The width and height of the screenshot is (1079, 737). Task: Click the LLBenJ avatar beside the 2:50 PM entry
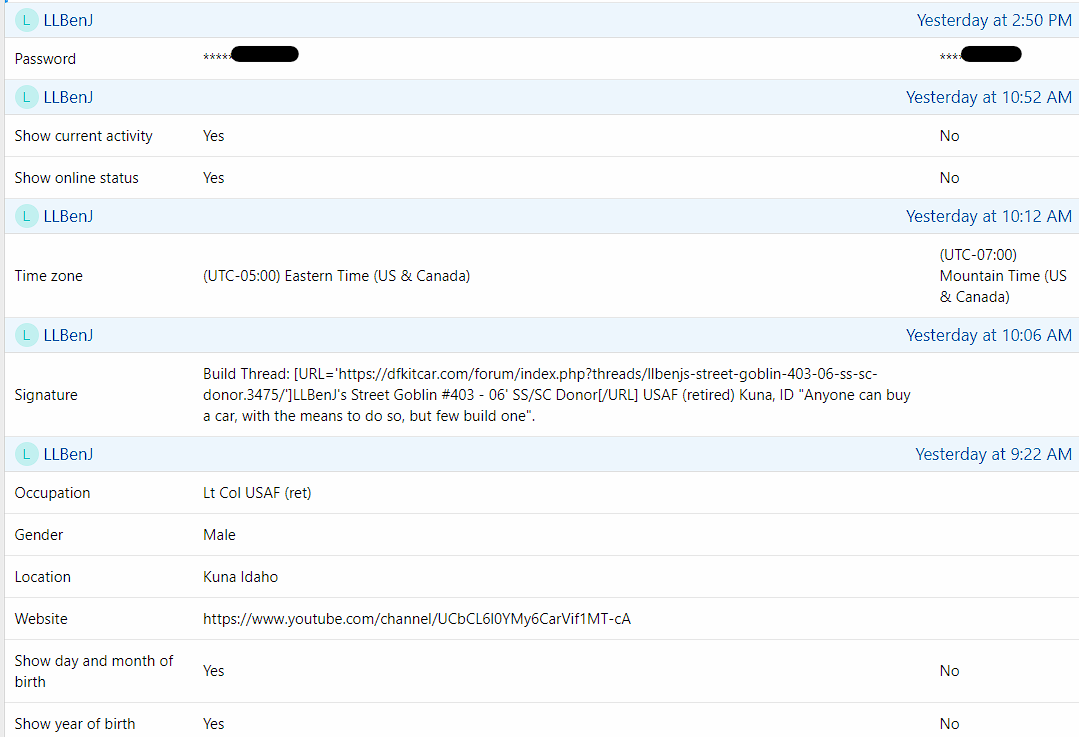tap(26, 20)
